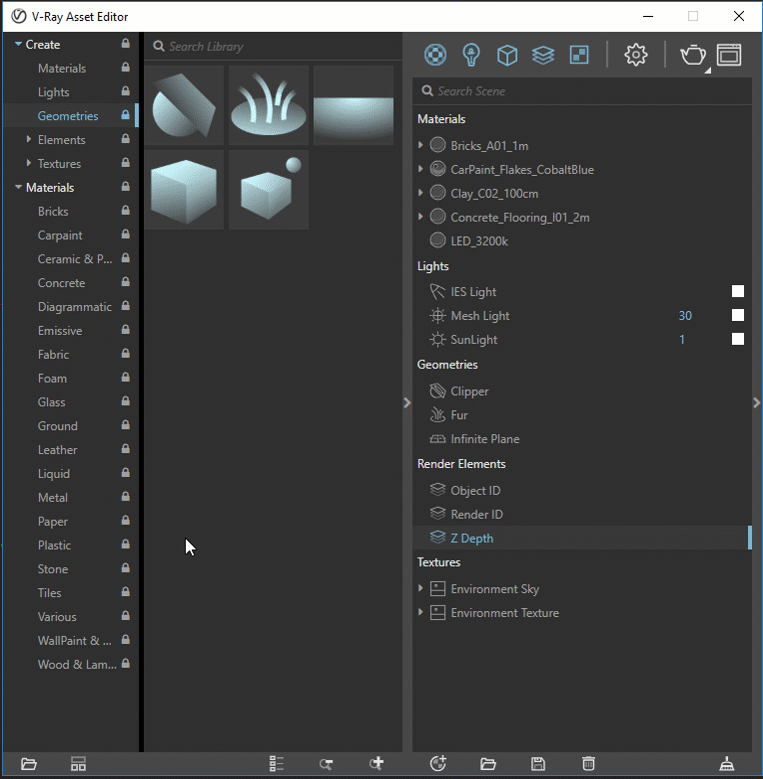Open the Render Elements layers icon in toolbar
763x779 pixels.
(x=543, y=55)
